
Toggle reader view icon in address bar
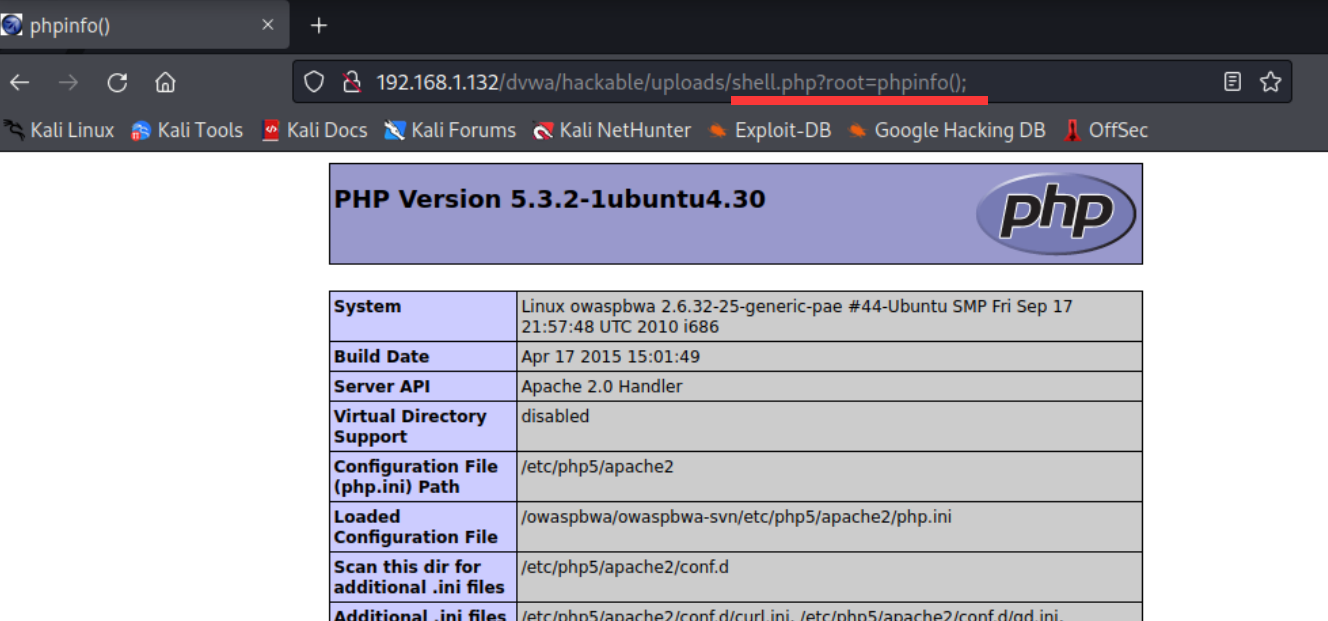pyautogui.click(x=1233, y=82)
